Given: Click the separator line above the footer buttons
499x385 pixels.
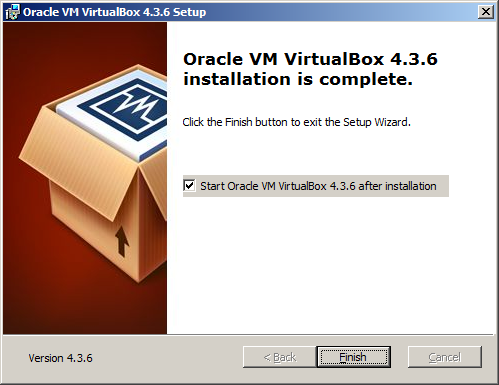Looking at the screenshot, I should 248,334.
